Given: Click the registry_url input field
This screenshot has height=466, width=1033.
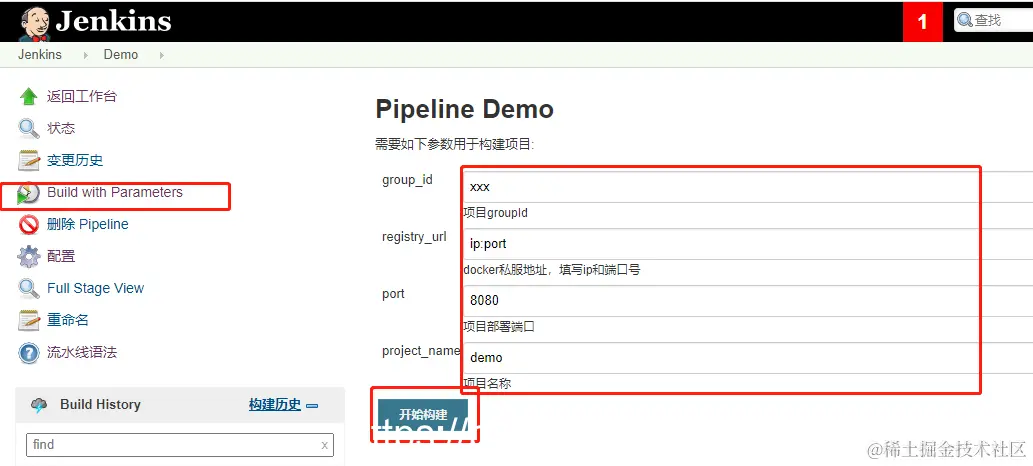Looking at the screenshot, I should 748,244.
